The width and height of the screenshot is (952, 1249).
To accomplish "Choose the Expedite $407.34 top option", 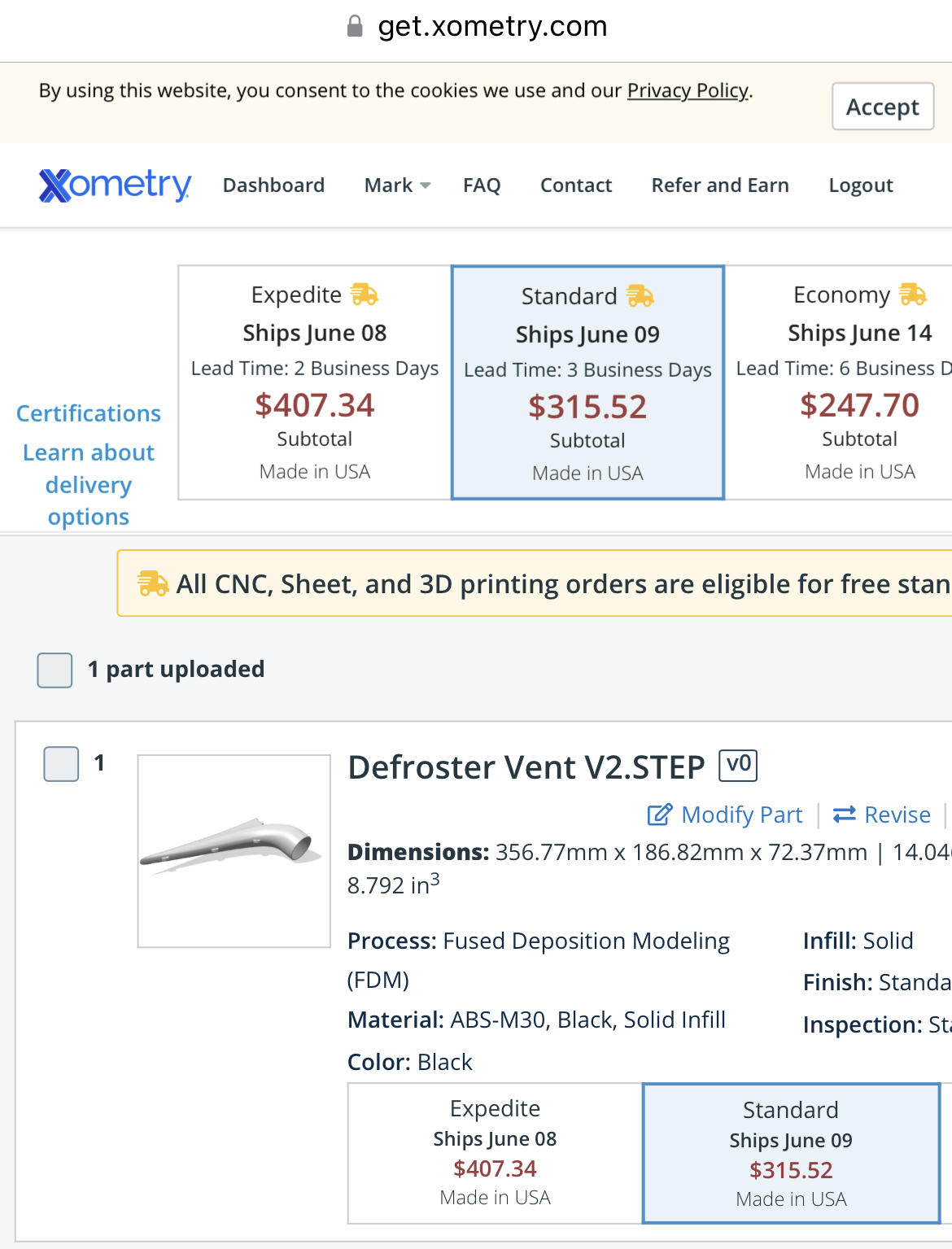I will (315, 382).
